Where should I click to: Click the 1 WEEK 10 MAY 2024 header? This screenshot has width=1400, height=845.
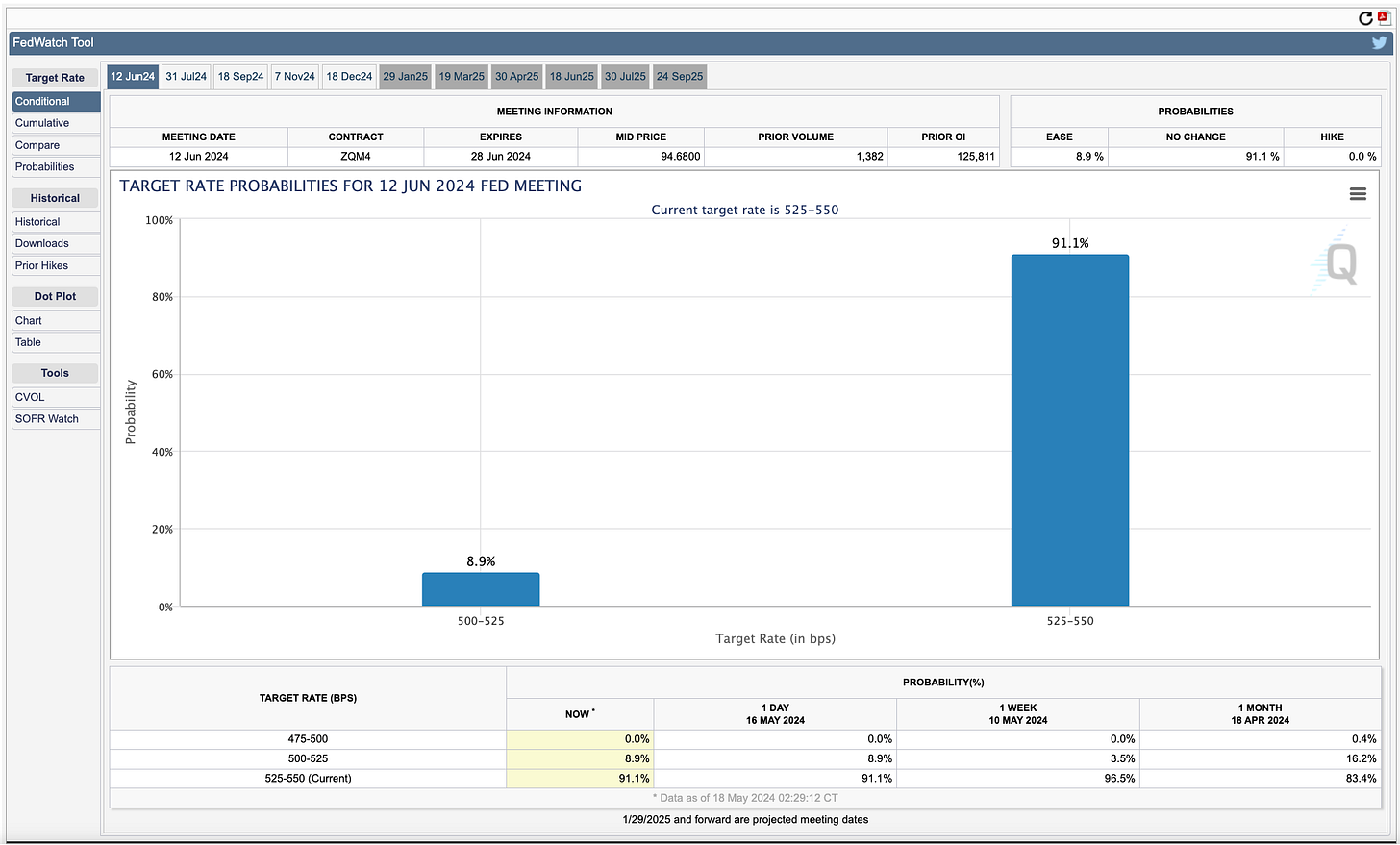1018,713
